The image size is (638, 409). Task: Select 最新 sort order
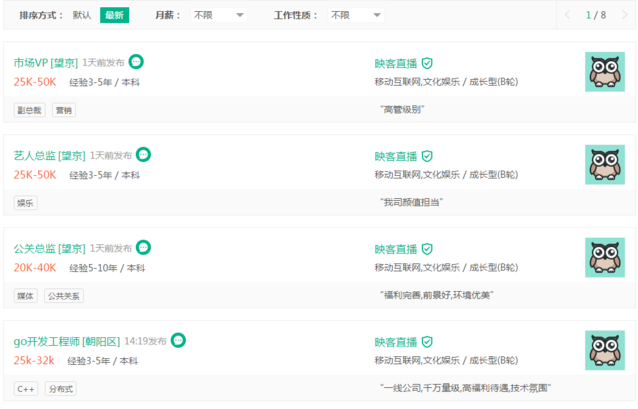click(115, 15)
